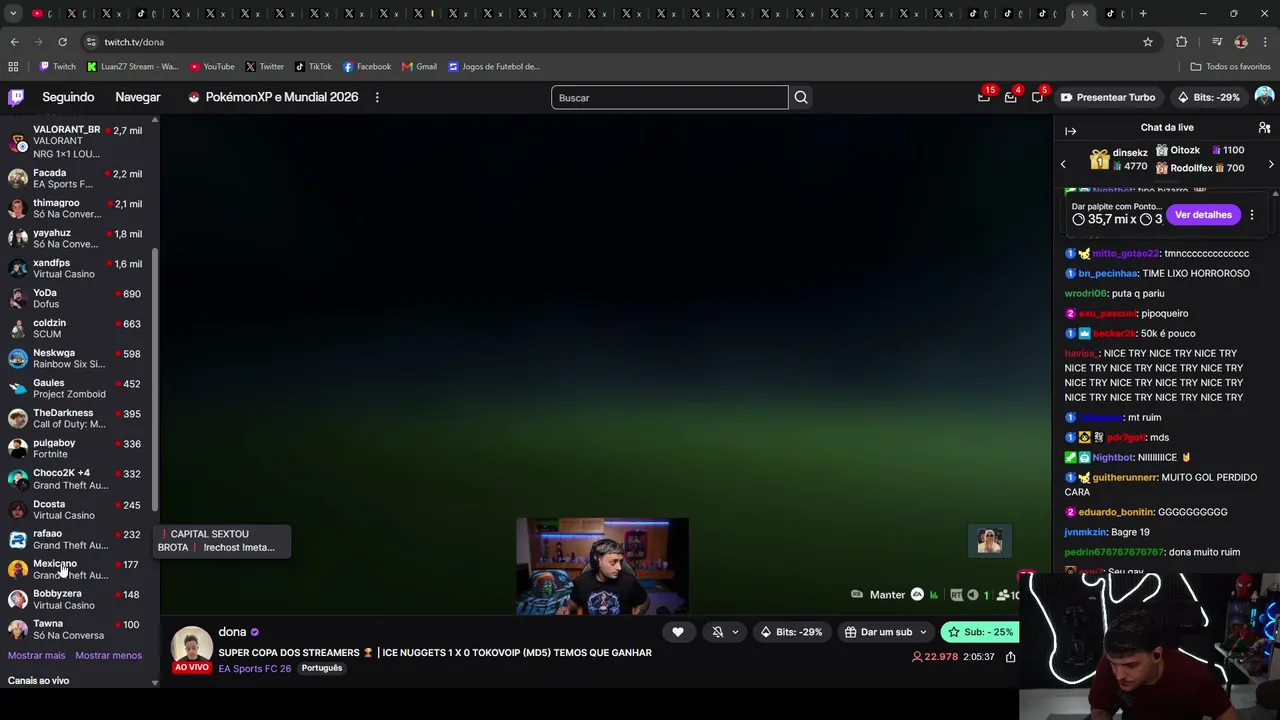Open VALORANT_BR channel in sidebar
Screen dimensions: 1280x720
point(77,141)
